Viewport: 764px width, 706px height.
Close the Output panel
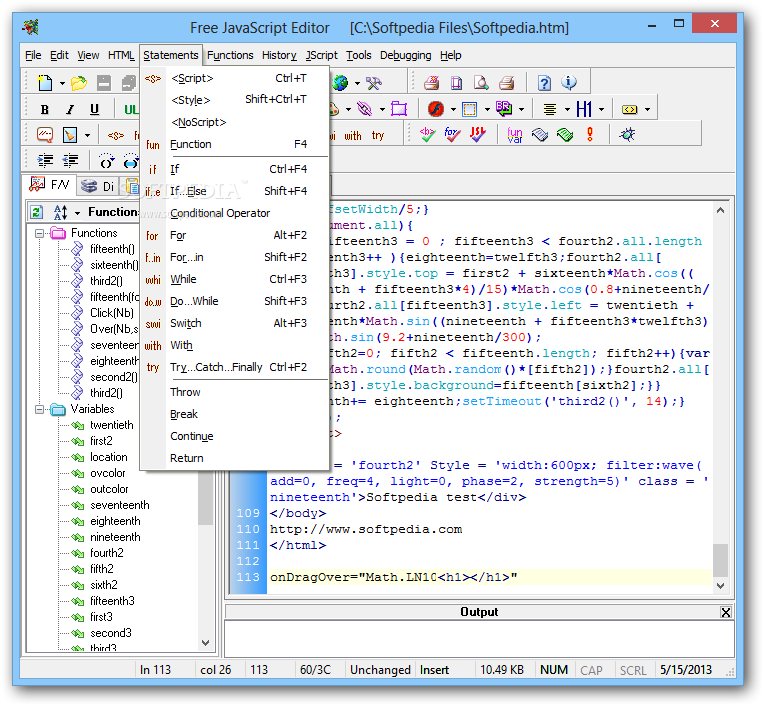726,612
